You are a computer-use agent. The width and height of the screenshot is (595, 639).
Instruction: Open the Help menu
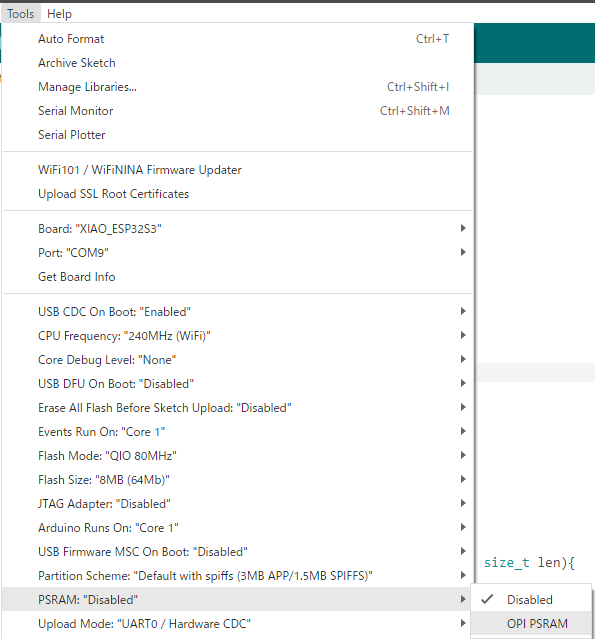click(x=60, y=14)
